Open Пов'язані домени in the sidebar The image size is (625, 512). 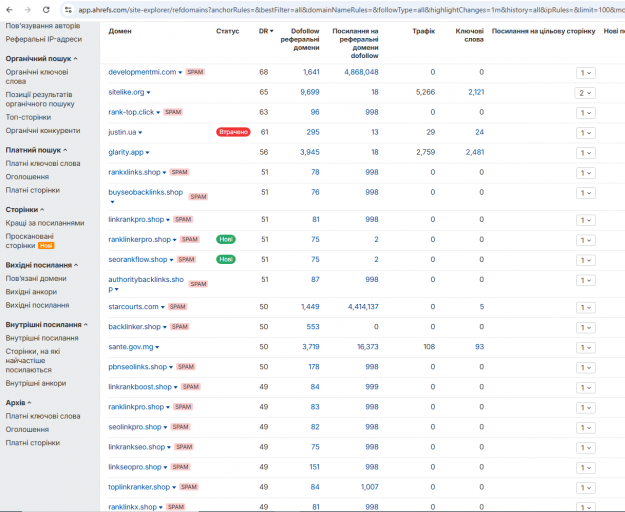point(36,279)
